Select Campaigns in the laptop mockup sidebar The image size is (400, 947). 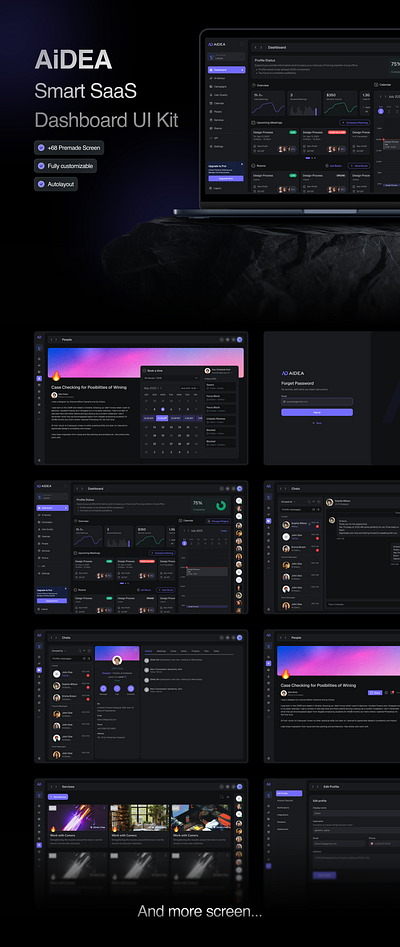(x=218, y=86)
